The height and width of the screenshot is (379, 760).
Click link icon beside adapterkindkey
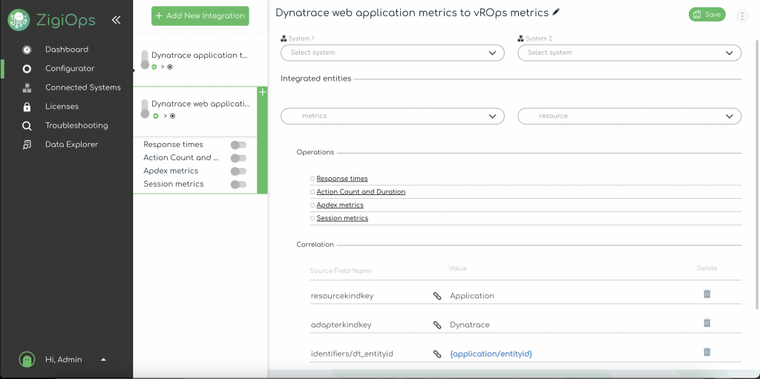pyautogui.click(x=437, y=325)
